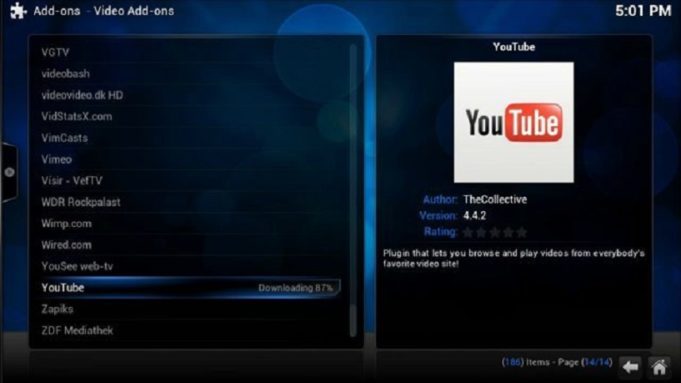Click the YouTube logo thumbnail
This screenshot has height=383, width=681.
pos(514,122)
